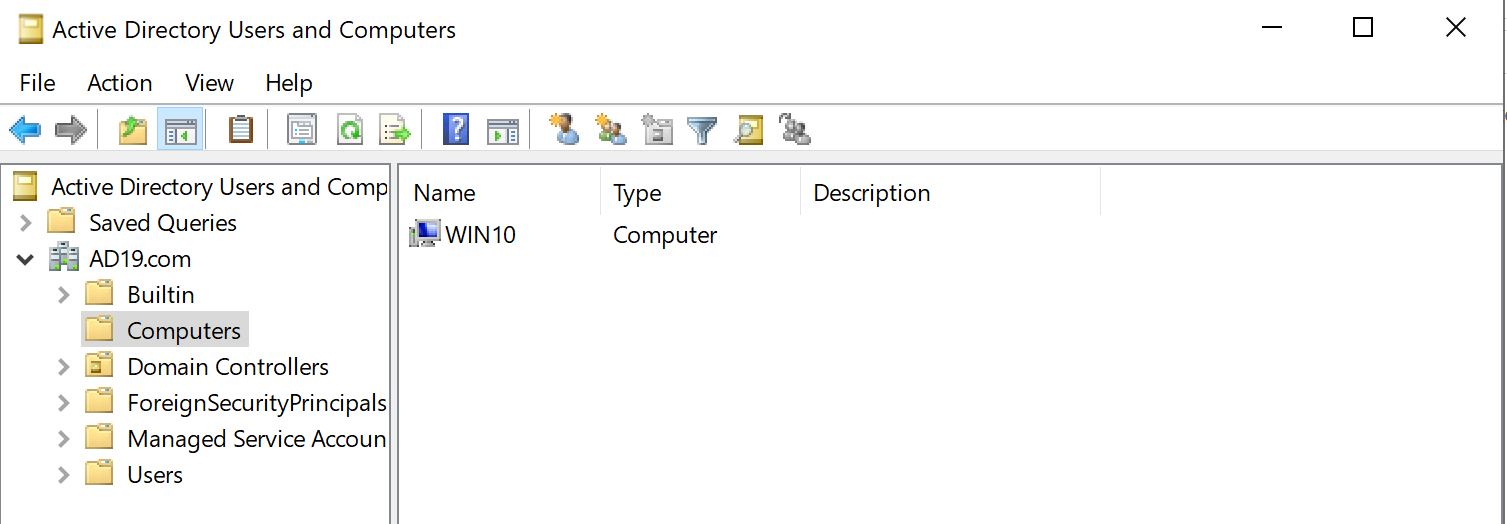Click the app icon in the title bar
This screenshot has width=1507, height=524.
pyautogui.click(x=31, y=29)
